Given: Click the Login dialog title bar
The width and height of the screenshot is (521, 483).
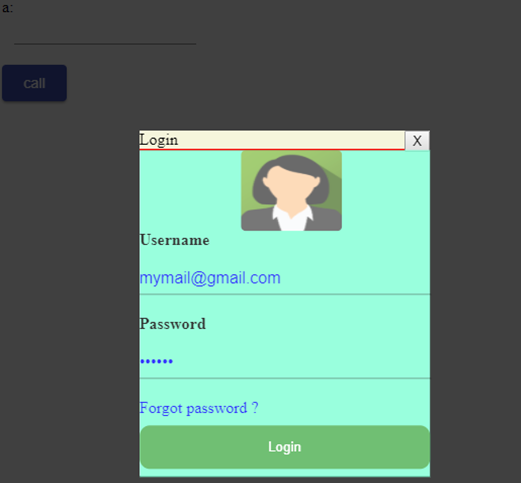Looking at the screenshot, I should coord(272,140).
